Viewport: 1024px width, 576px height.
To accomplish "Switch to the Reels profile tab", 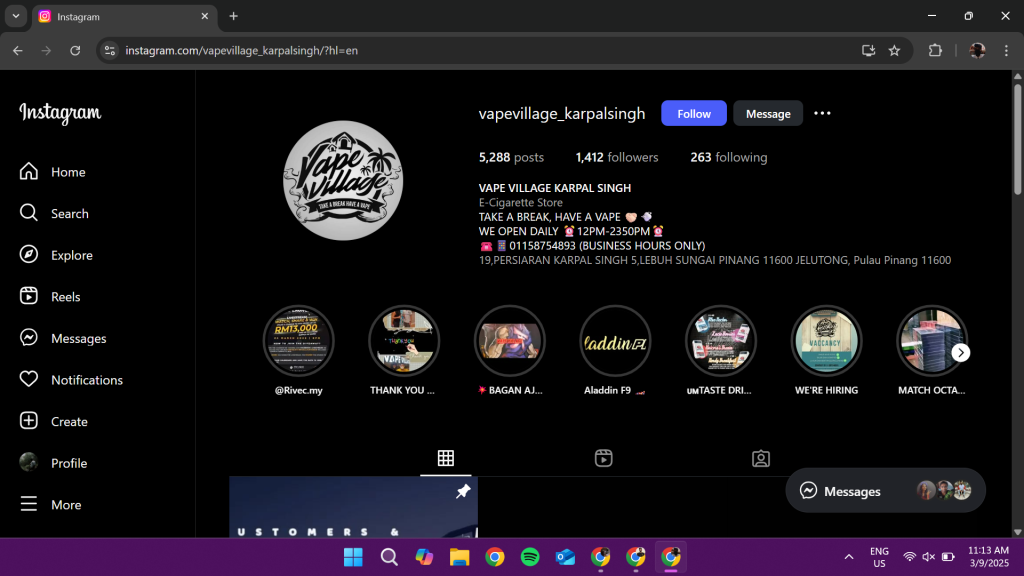I will [x=603, y=458].
